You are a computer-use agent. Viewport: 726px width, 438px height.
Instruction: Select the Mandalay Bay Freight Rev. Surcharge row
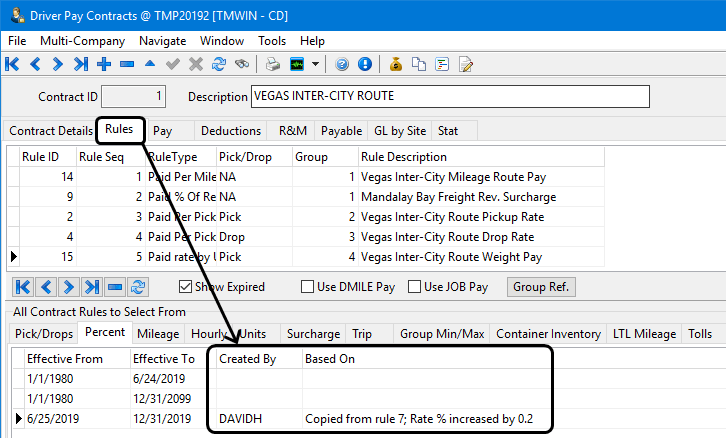coord(459,197)
